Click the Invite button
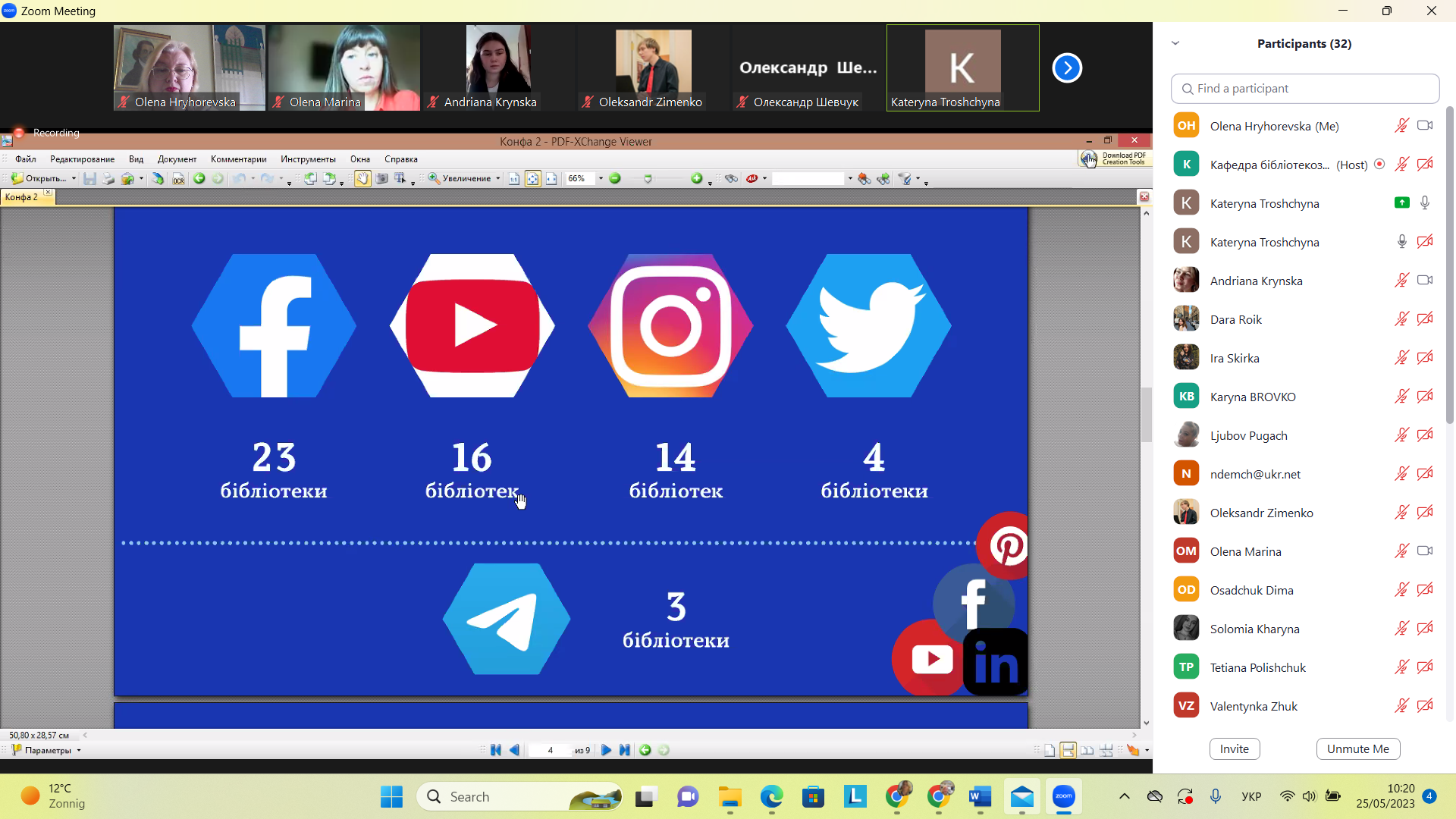Viewport: 1456px width, 819px height. pos(1234,748)
